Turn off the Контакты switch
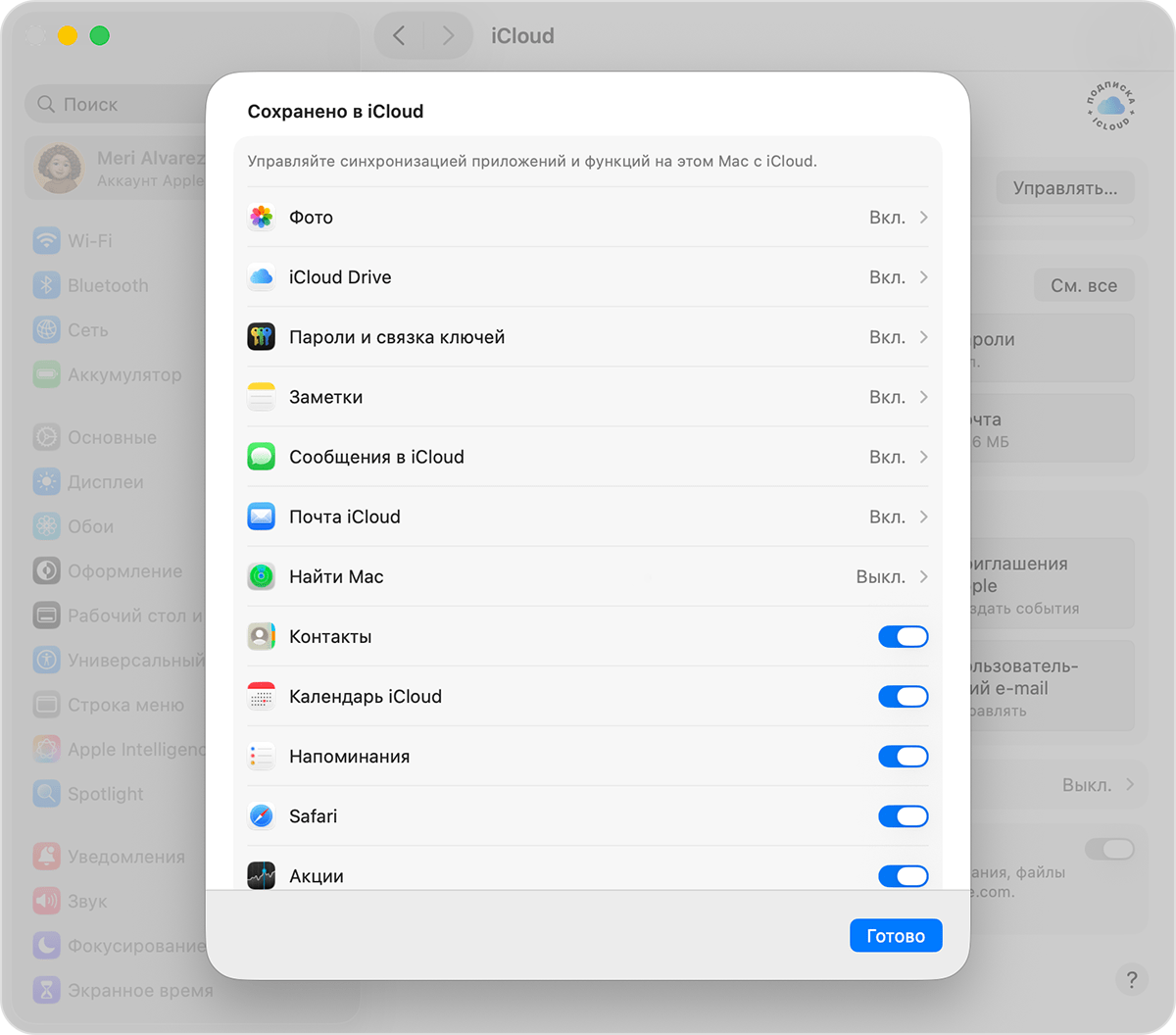The image size is (1176, 1035). point(903,636)
